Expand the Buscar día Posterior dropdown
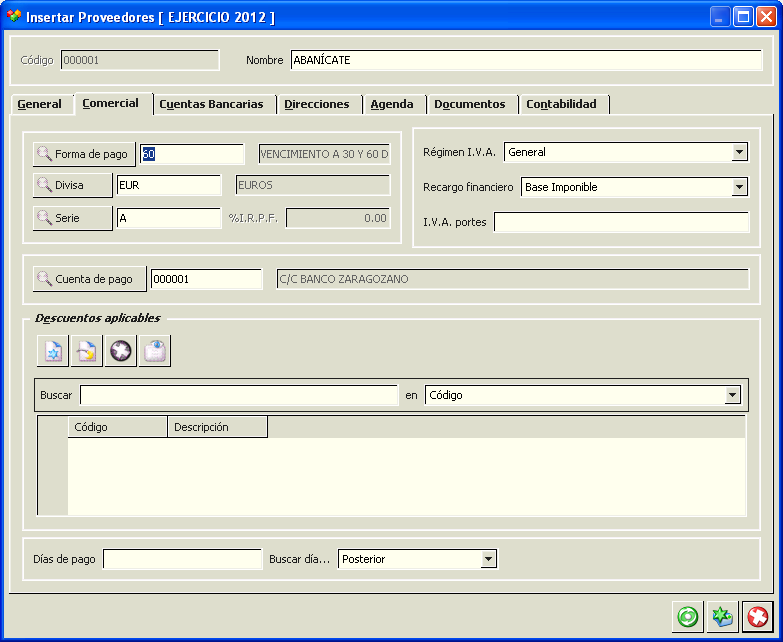The image size is (783, 642). tap(488, 559)
